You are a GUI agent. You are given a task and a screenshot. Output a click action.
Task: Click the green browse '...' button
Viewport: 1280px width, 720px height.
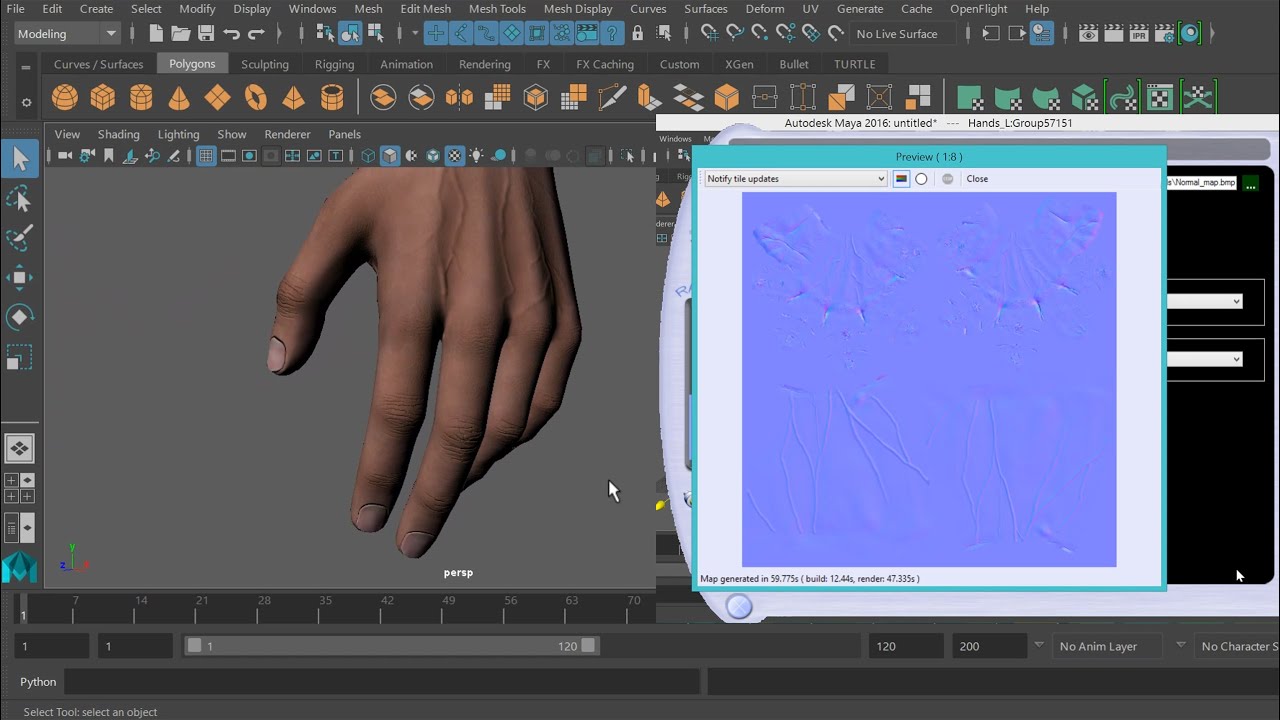1250,183
